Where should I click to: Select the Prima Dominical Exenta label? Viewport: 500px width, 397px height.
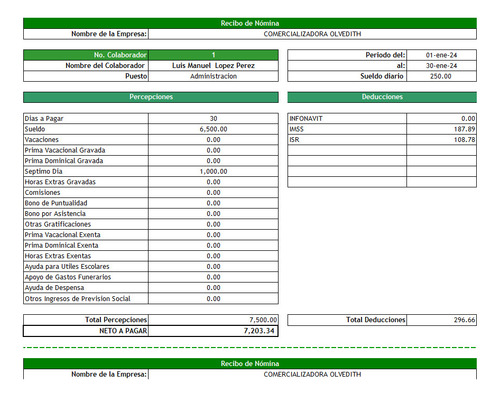coord(61,246)
